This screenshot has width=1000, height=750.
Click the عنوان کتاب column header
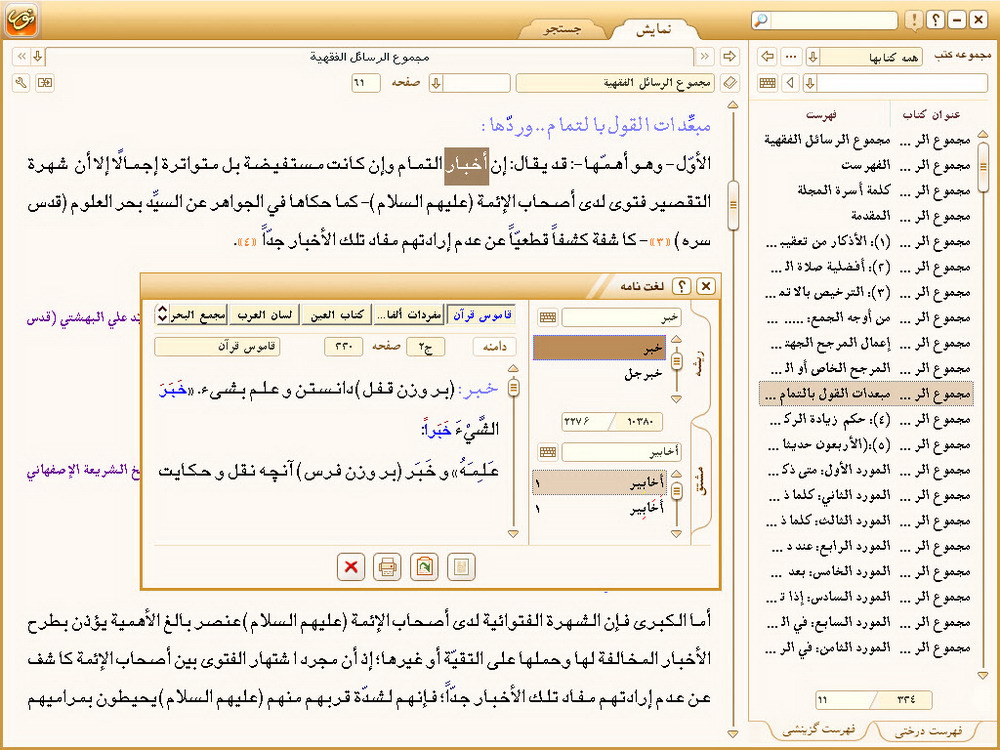pyautogui.click(x=931, y=114)
